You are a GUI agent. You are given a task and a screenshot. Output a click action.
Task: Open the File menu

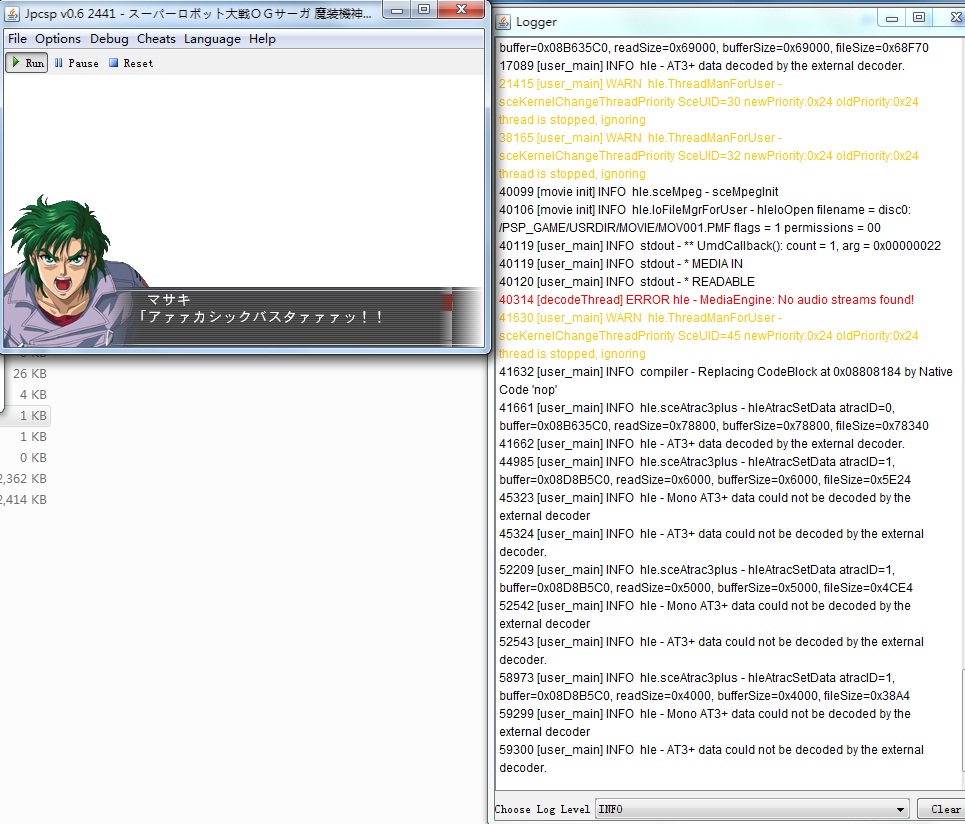(17, 39)
